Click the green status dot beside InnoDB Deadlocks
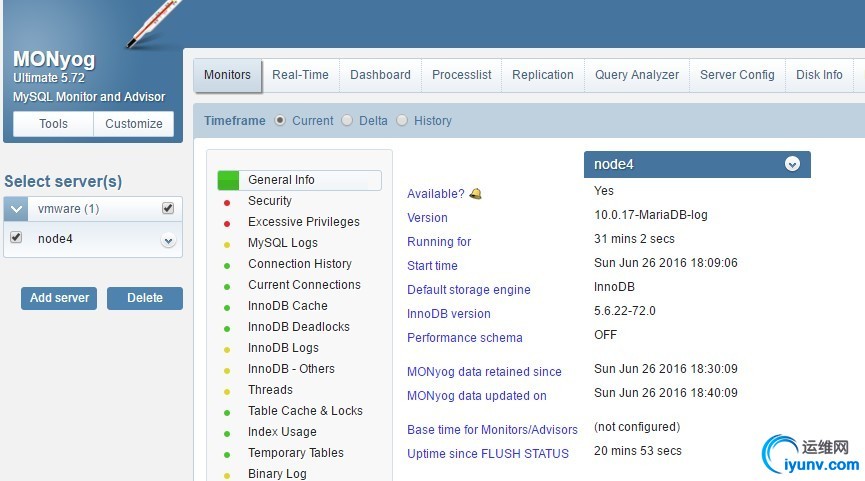The width and height of the screenshot is (865, 481). pos(227,328)
